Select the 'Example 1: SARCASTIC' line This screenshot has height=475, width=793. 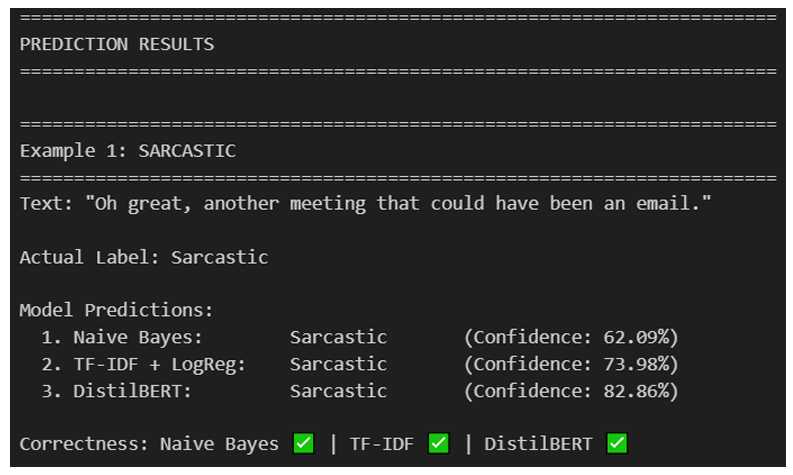click(127, 151)
